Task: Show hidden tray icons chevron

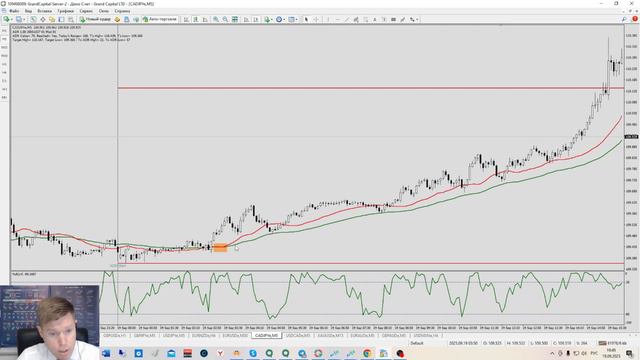Action: 552,353
